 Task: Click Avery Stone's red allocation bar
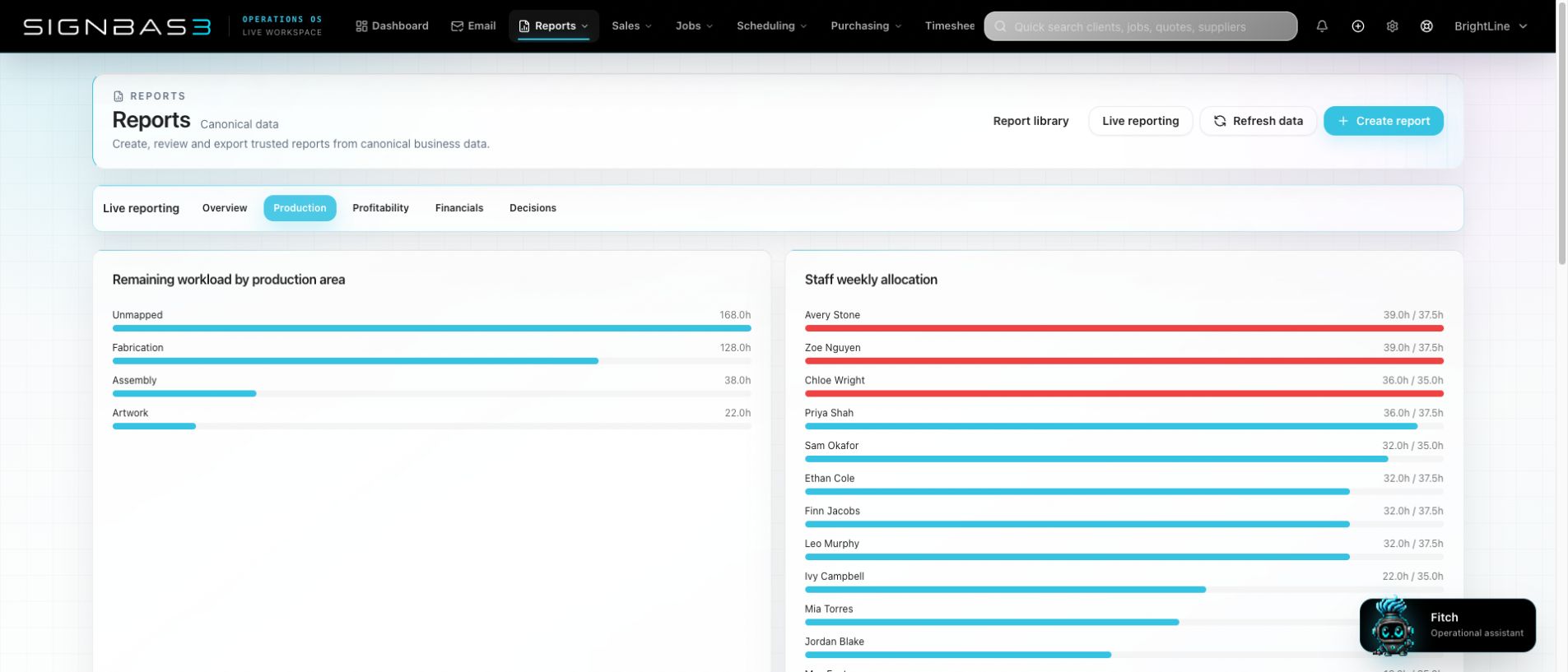tap(1124, 328)
